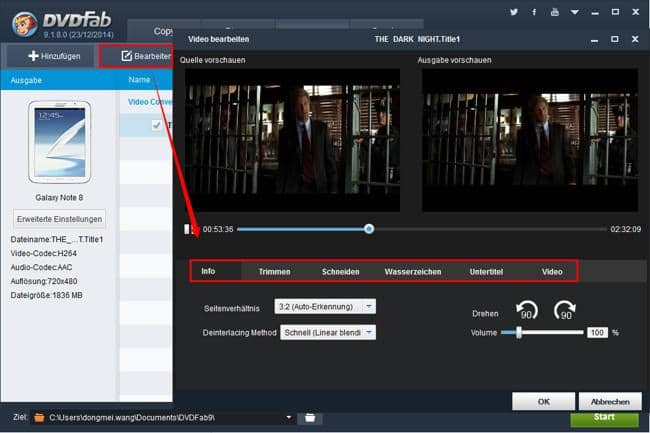Switch to the Trimmen tab
650x433 pixels.
274,272
